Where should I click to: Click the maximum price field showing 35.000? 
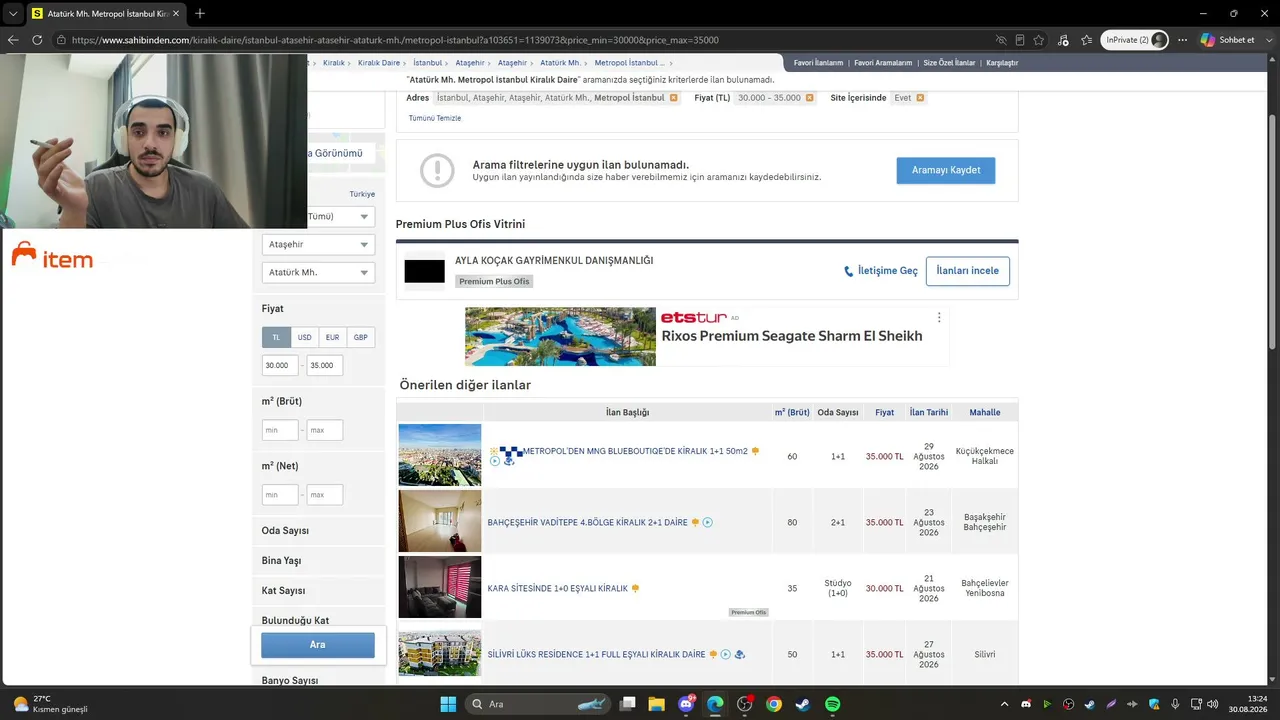click(x=325, y=366)
